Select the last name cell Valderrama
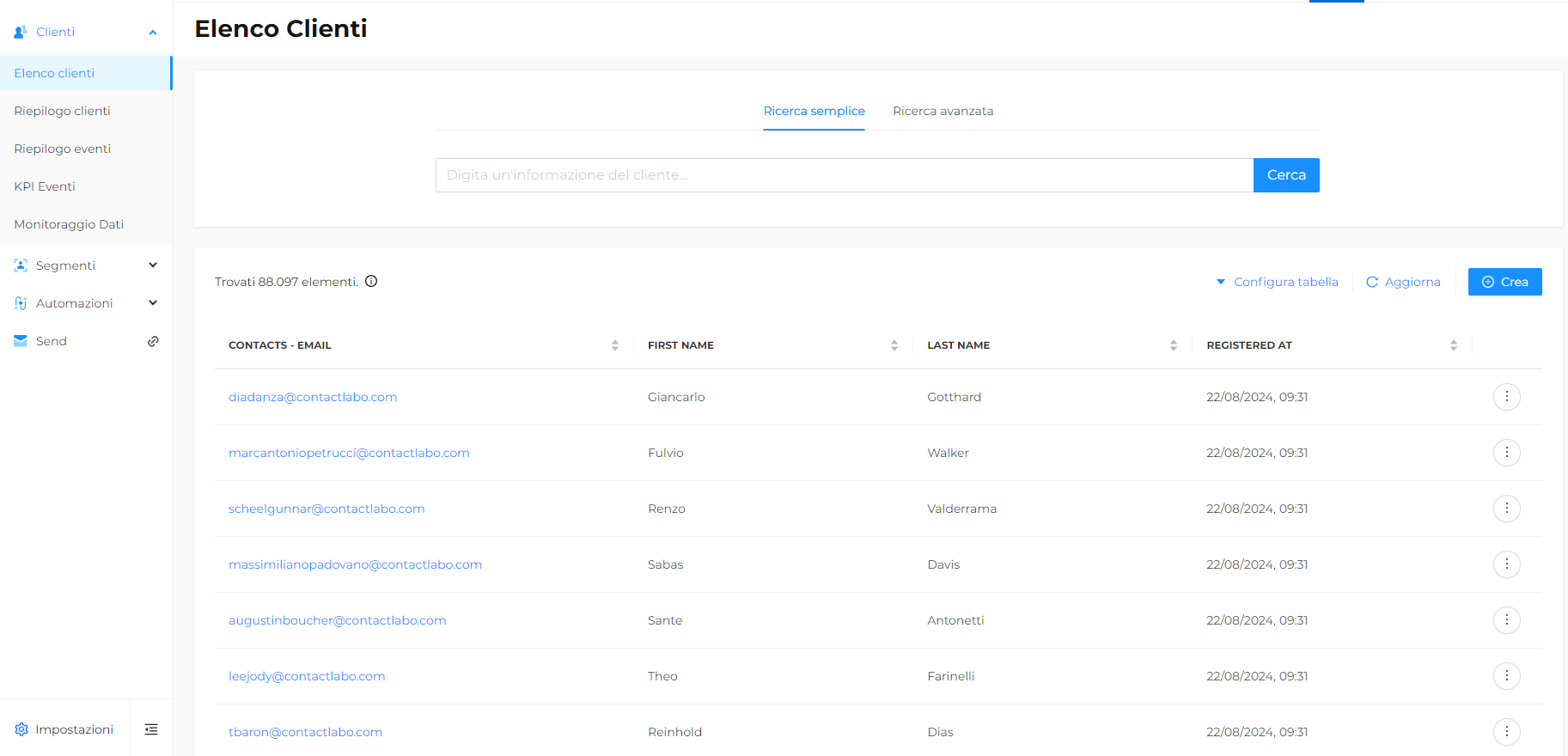This screenshot has height=756, width=1568. pyautogui.click(x=961, y=509)
